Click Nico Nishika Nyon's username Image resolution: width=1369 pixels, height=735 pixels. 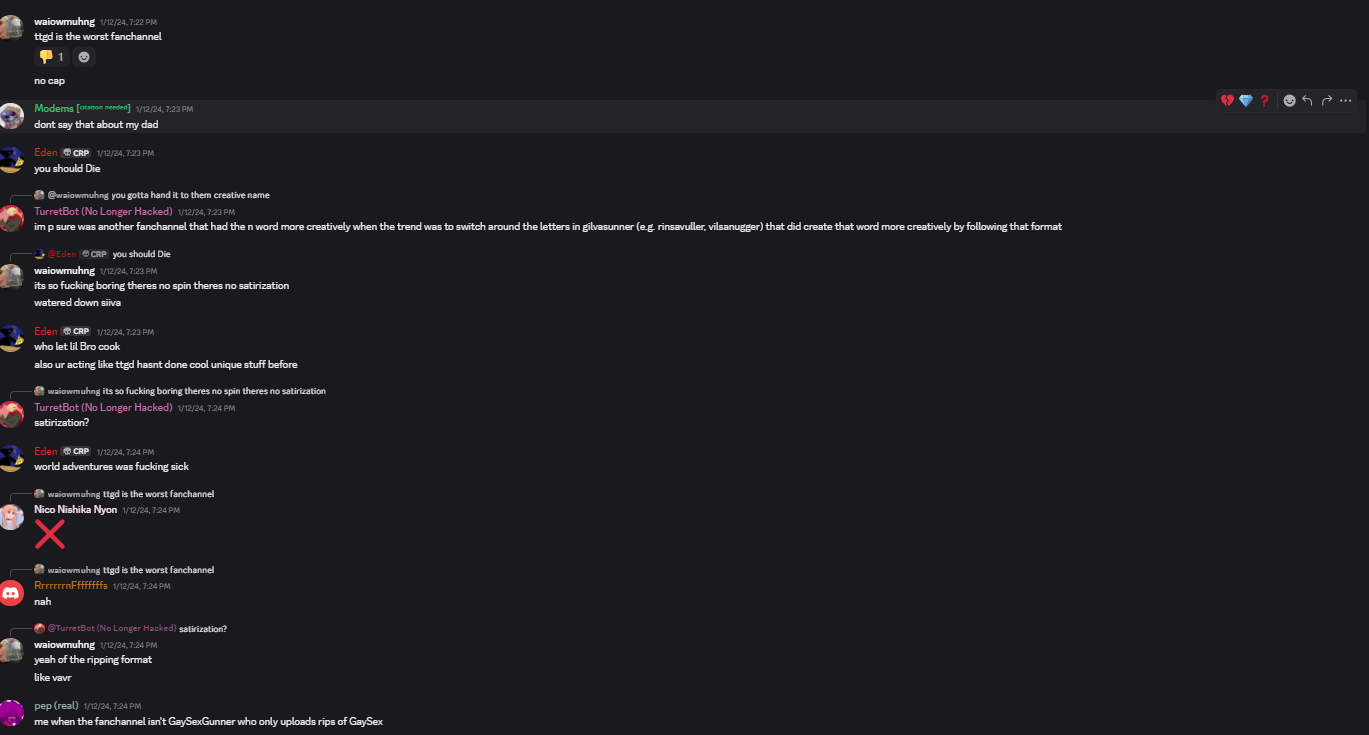[75, 510]
